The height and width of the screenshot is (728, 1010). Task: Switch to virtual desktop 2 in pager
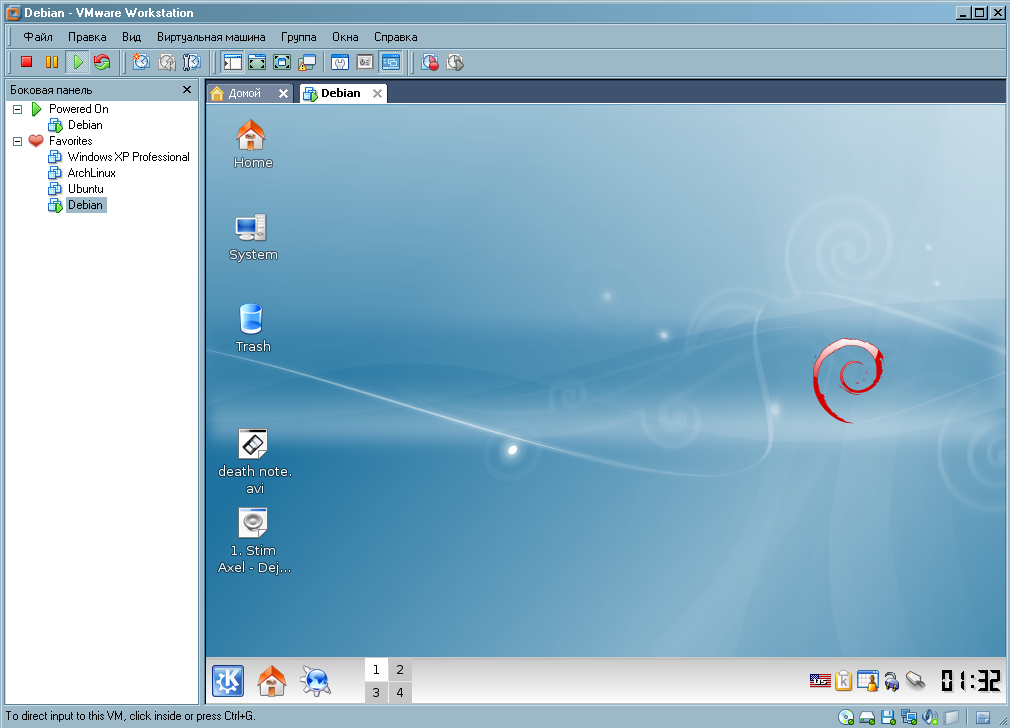click(400, 670)
